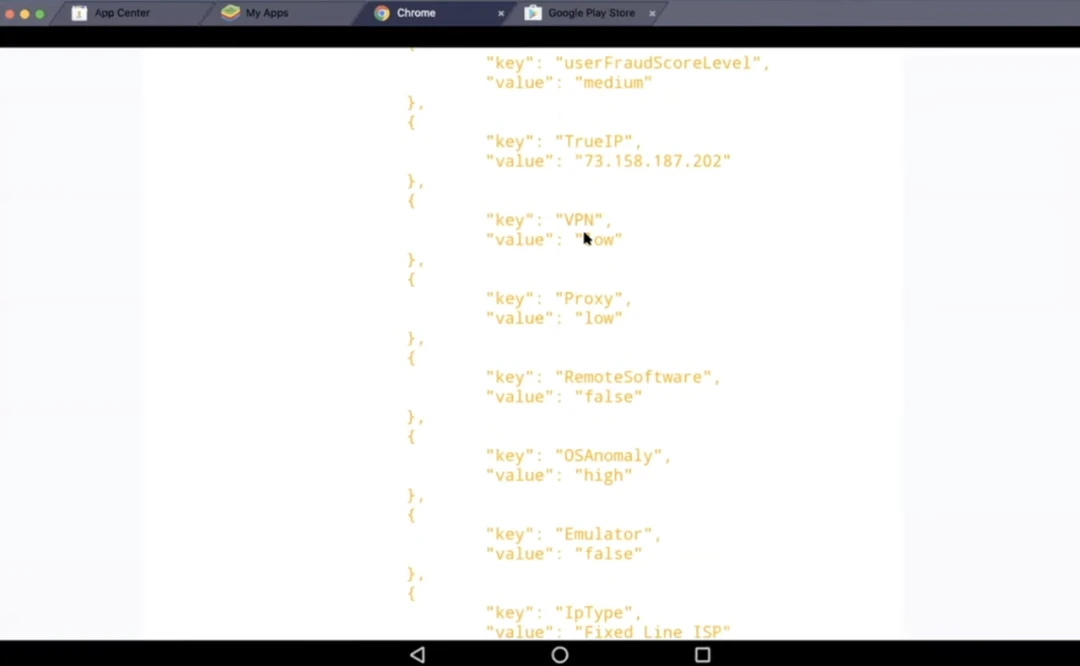Click the yellow minimize window button
The width and height of the screenshot is (1080, 666).
(x=25, y=14)
